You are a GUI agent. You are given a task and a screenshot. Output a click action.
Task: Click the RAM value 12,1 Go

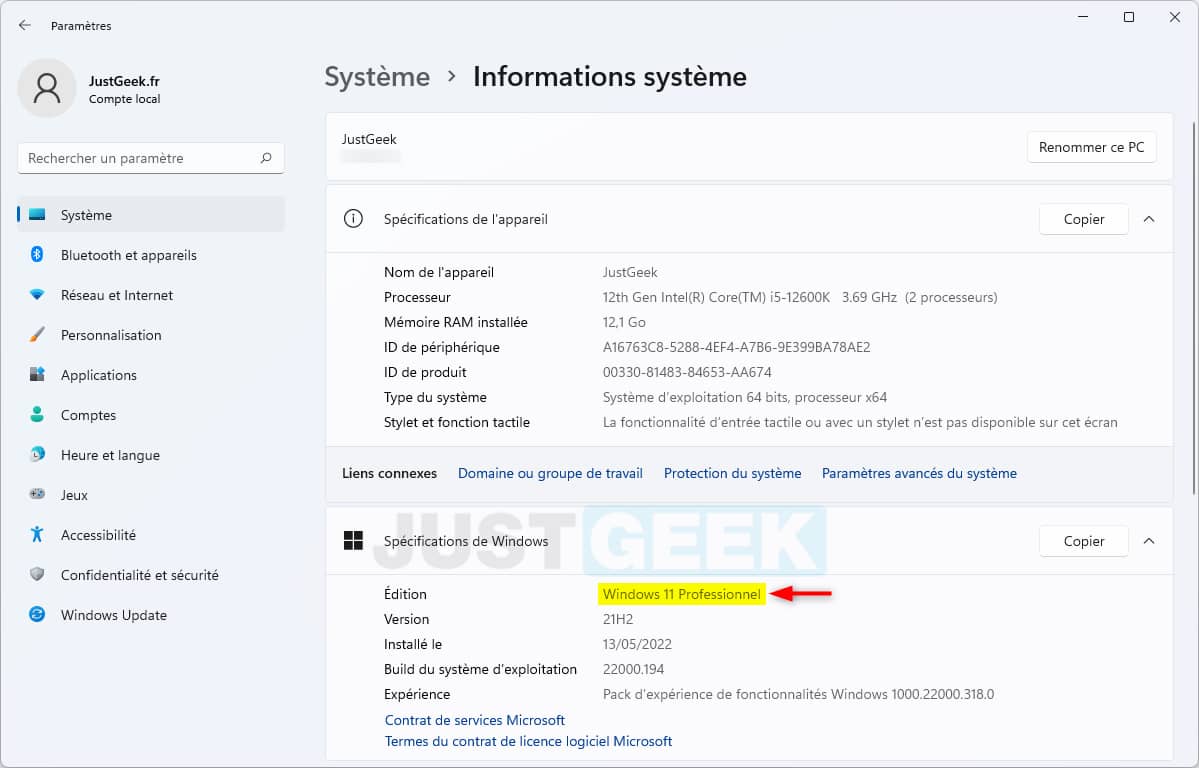624,322
